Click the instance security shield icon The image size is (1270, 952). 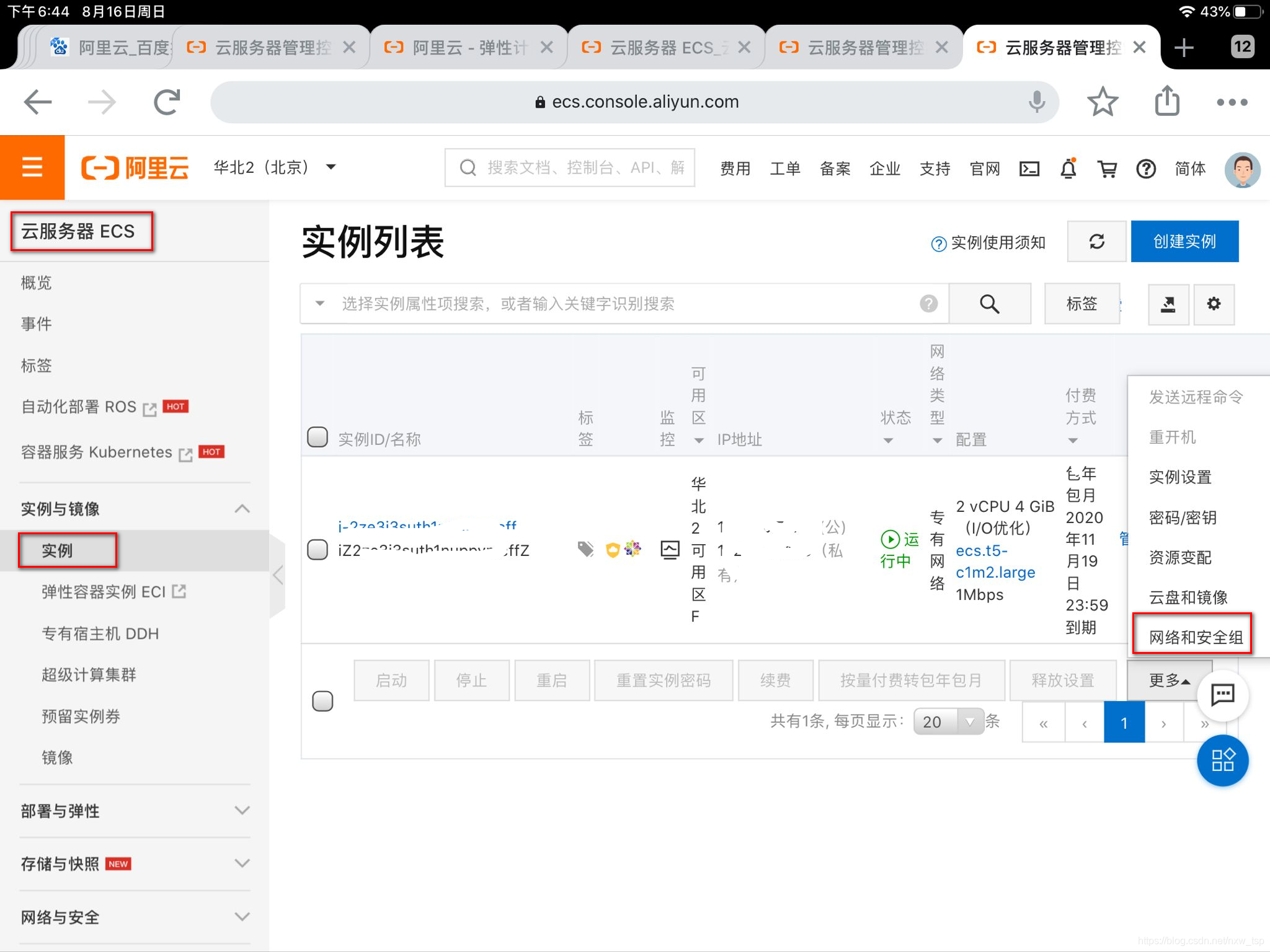613,550
